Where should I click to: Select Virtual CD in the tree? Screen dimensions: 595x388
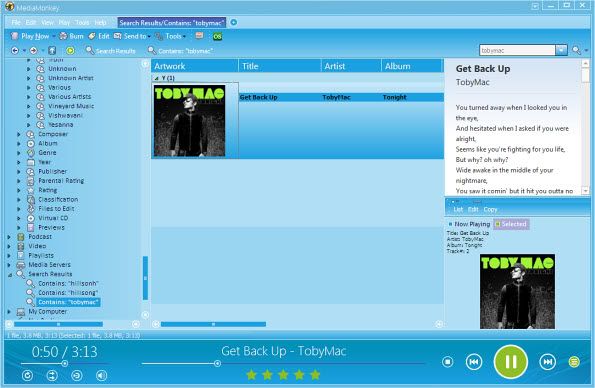point(53,218)
